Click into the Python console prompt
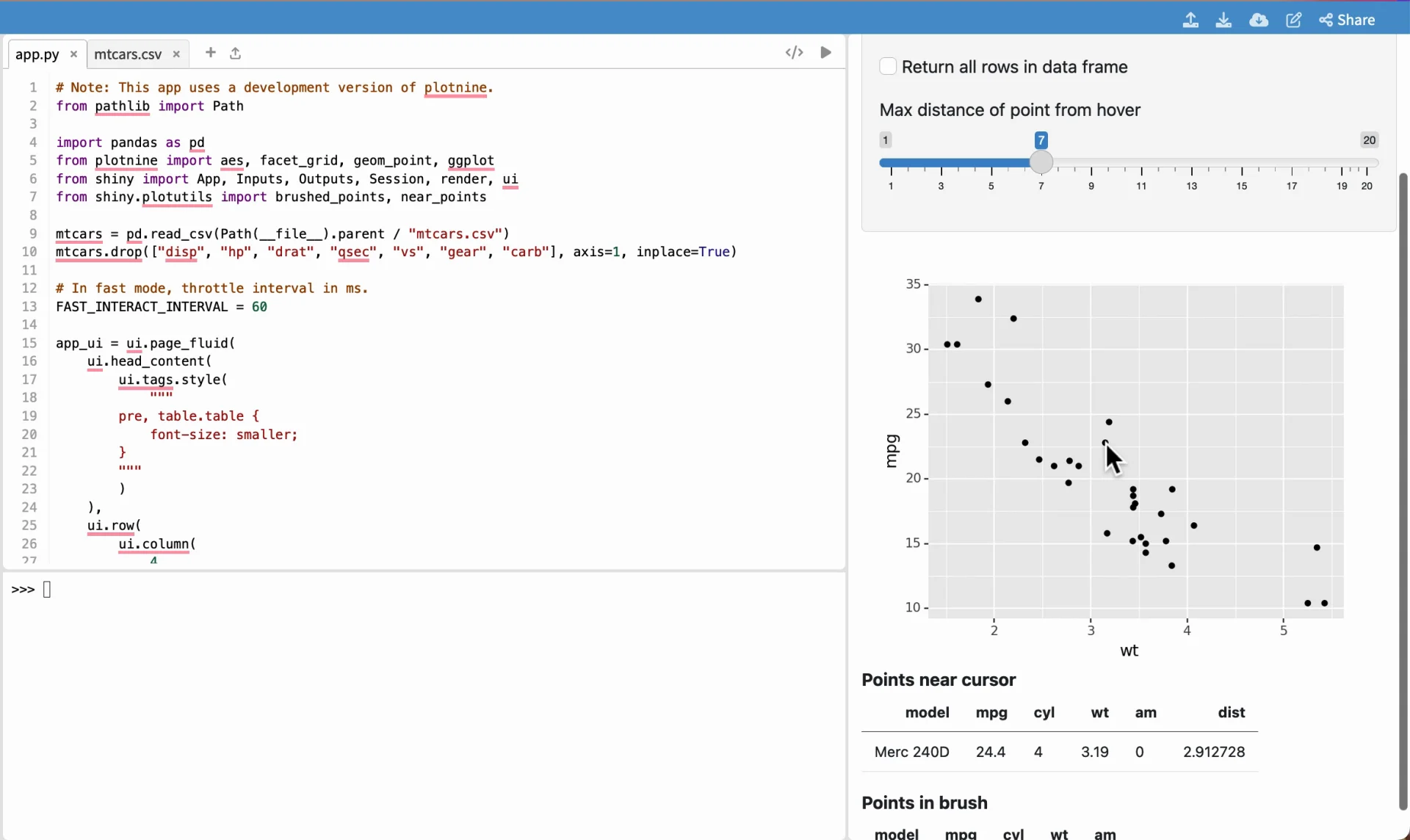Screen dimensions: 1410x840 (x=47, y=590)
